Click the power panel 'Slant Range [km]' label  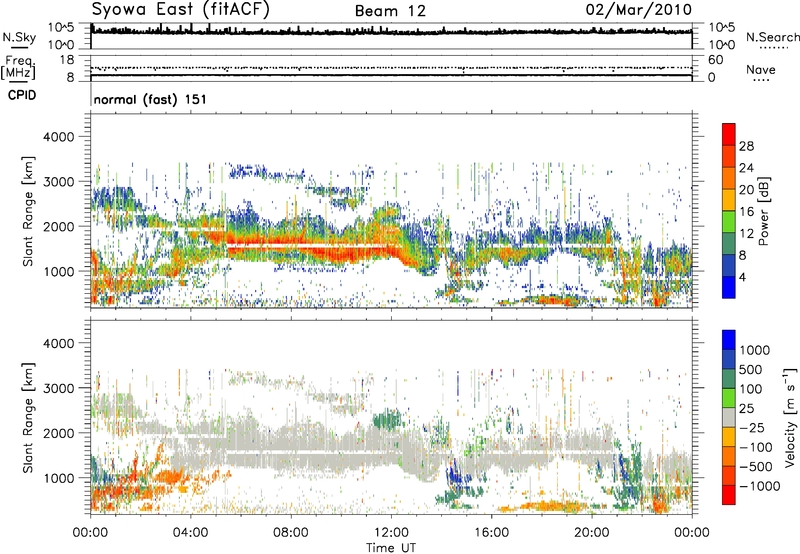28,211
